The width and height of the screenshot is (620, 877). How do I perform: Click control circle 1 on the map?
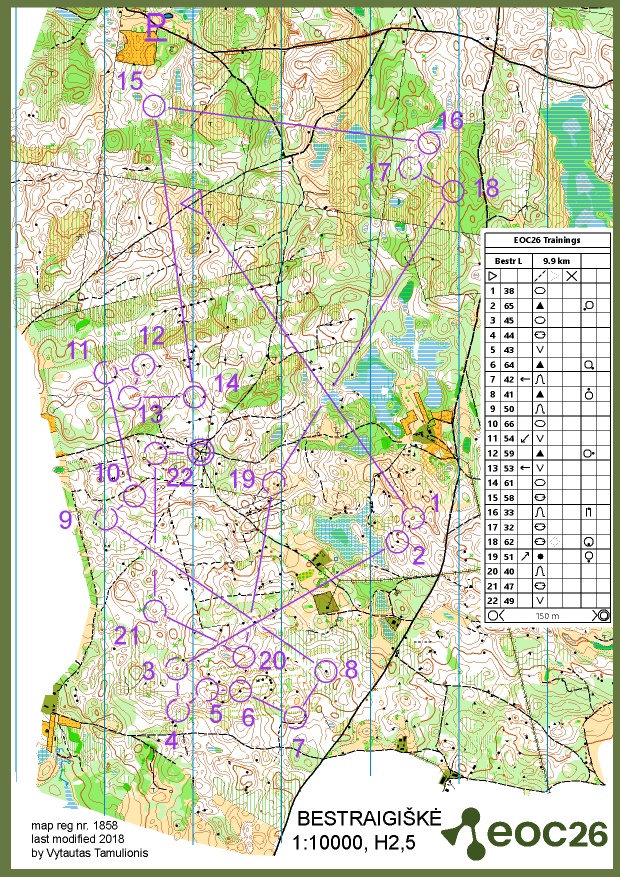point(413,517)
